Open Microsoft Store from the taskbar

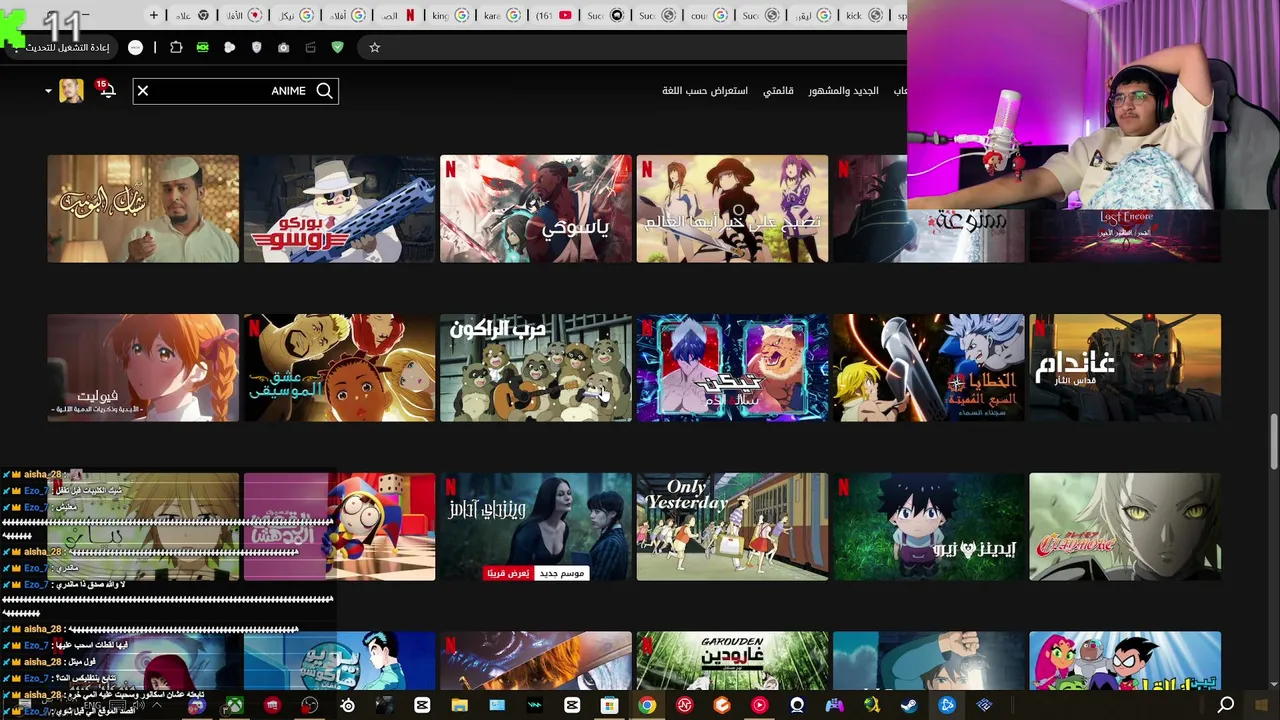pos(609,706)
